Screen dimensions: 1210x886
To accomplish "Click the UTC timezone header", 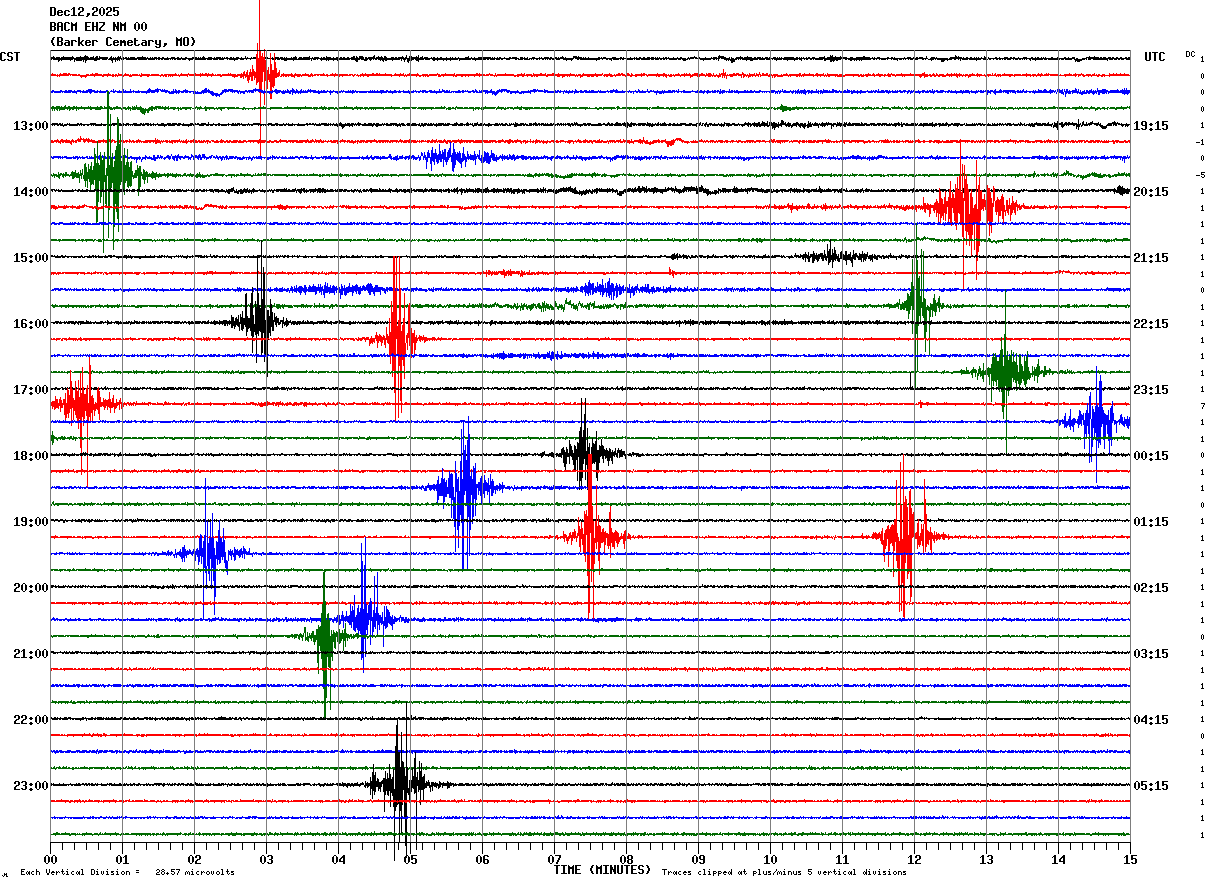I will (1155, 57).
